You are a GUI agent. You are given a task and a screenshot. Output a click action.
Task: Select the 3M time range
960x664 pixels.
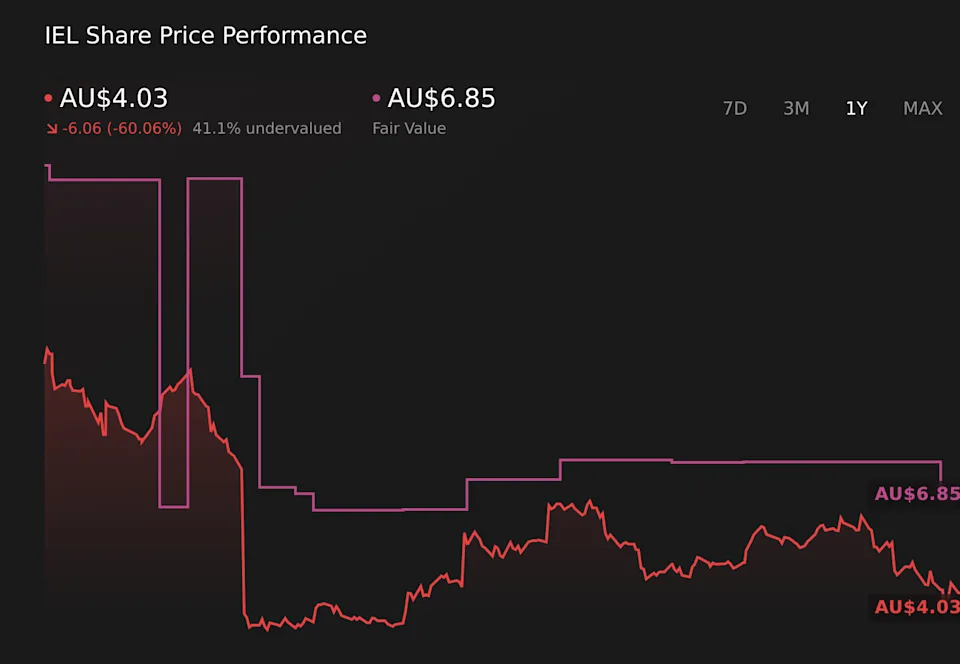point(796,108)
